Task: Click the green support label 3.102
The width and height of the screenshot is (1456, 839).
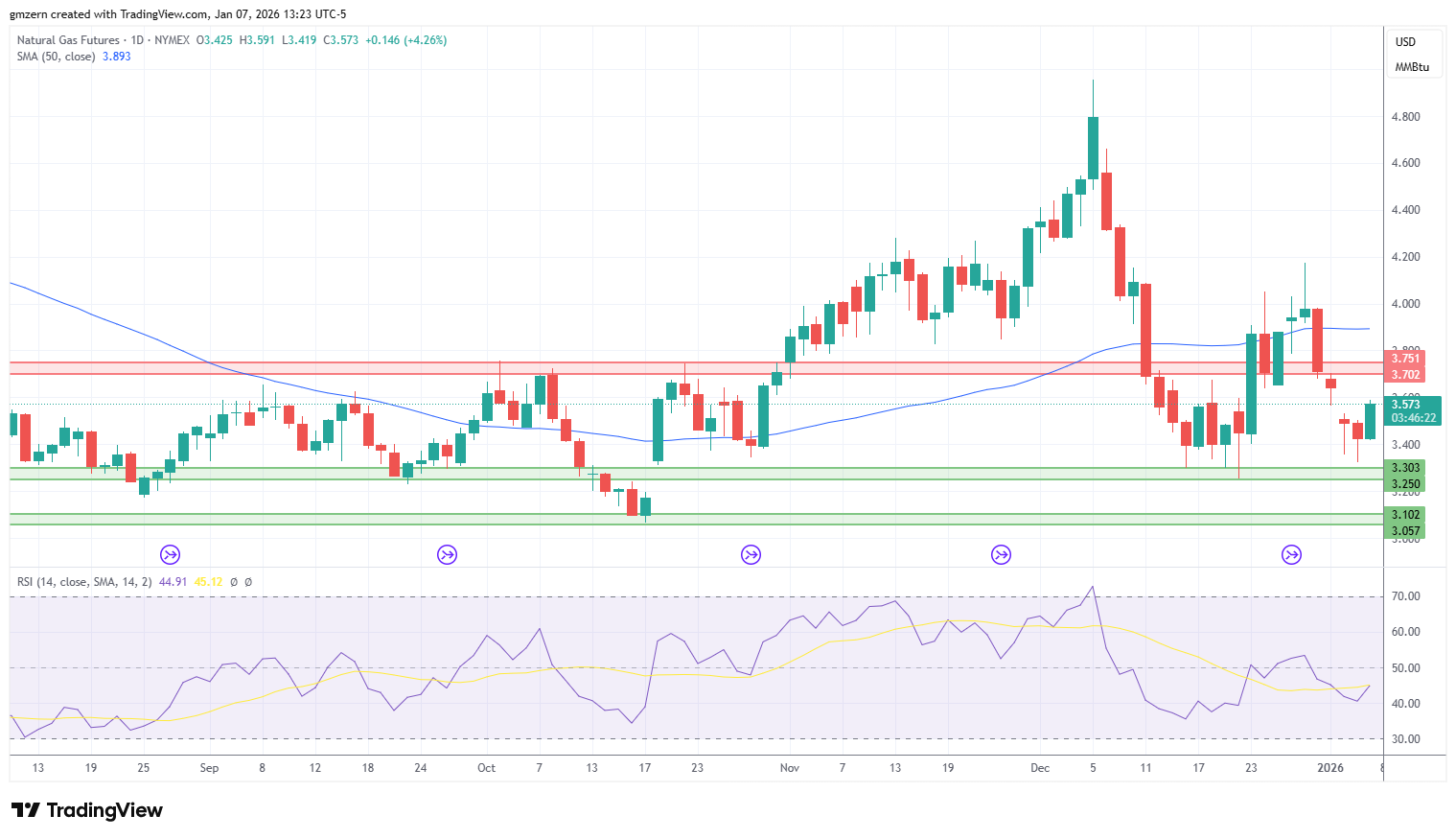Action: (x=1405, y=515)
